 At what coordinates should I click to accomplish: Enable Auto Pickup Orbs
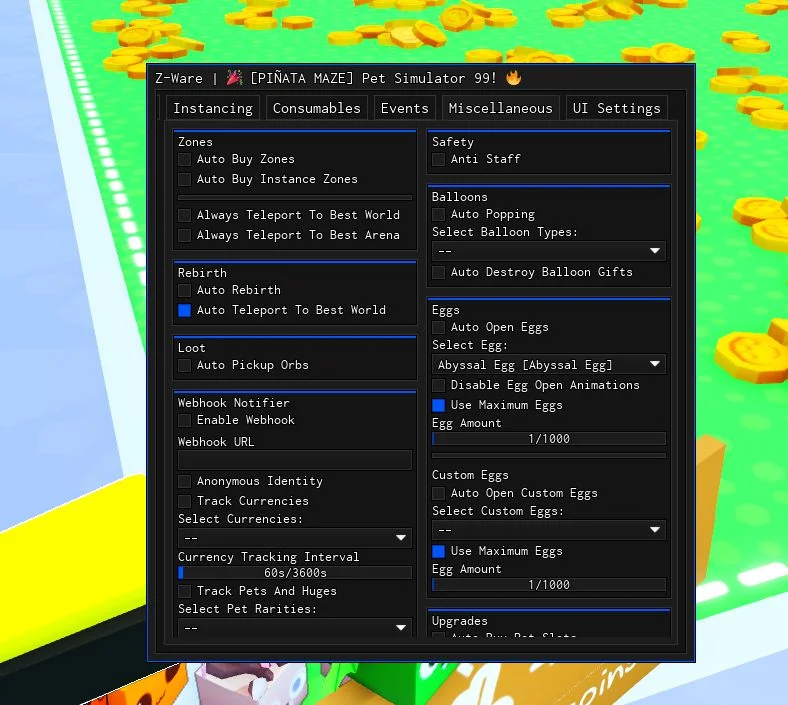coord(184,365)
